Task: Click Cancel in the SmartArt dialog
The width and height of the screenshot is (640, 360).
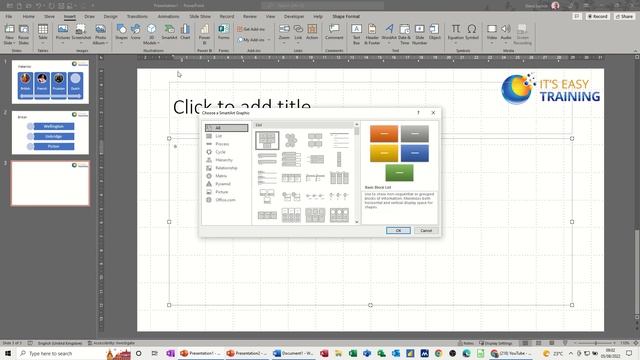Action: coord(426,231)
